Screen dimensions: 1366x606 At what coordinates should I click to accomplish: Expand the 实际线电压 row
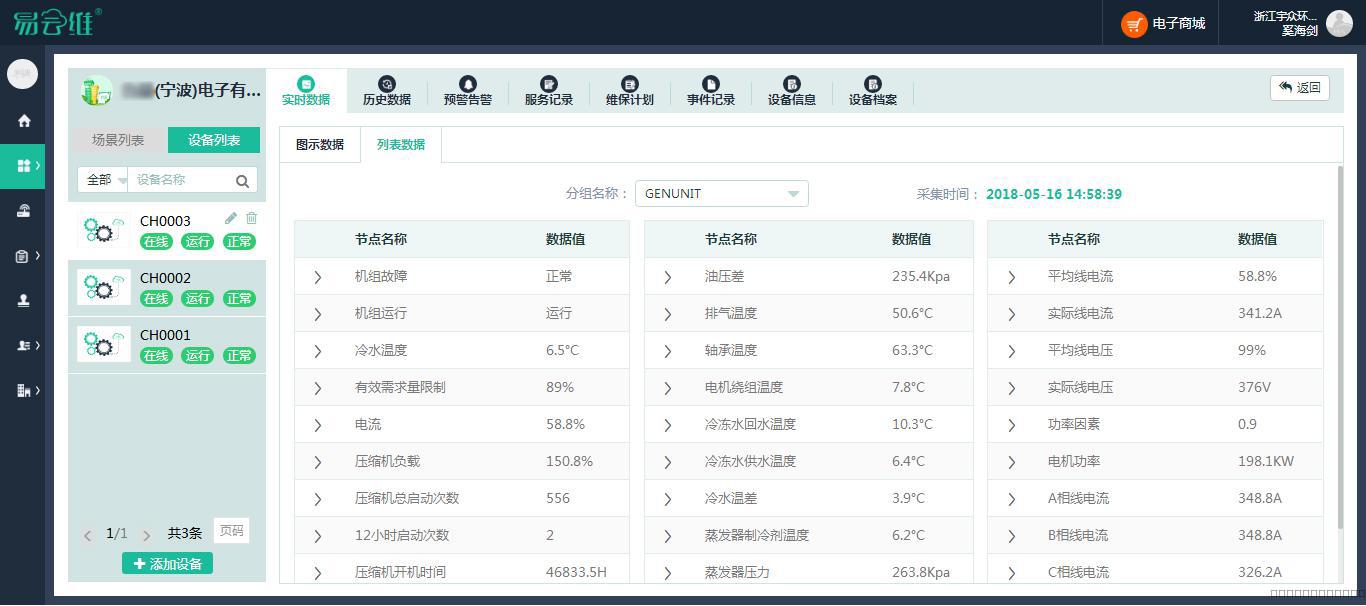(1012, 388)
